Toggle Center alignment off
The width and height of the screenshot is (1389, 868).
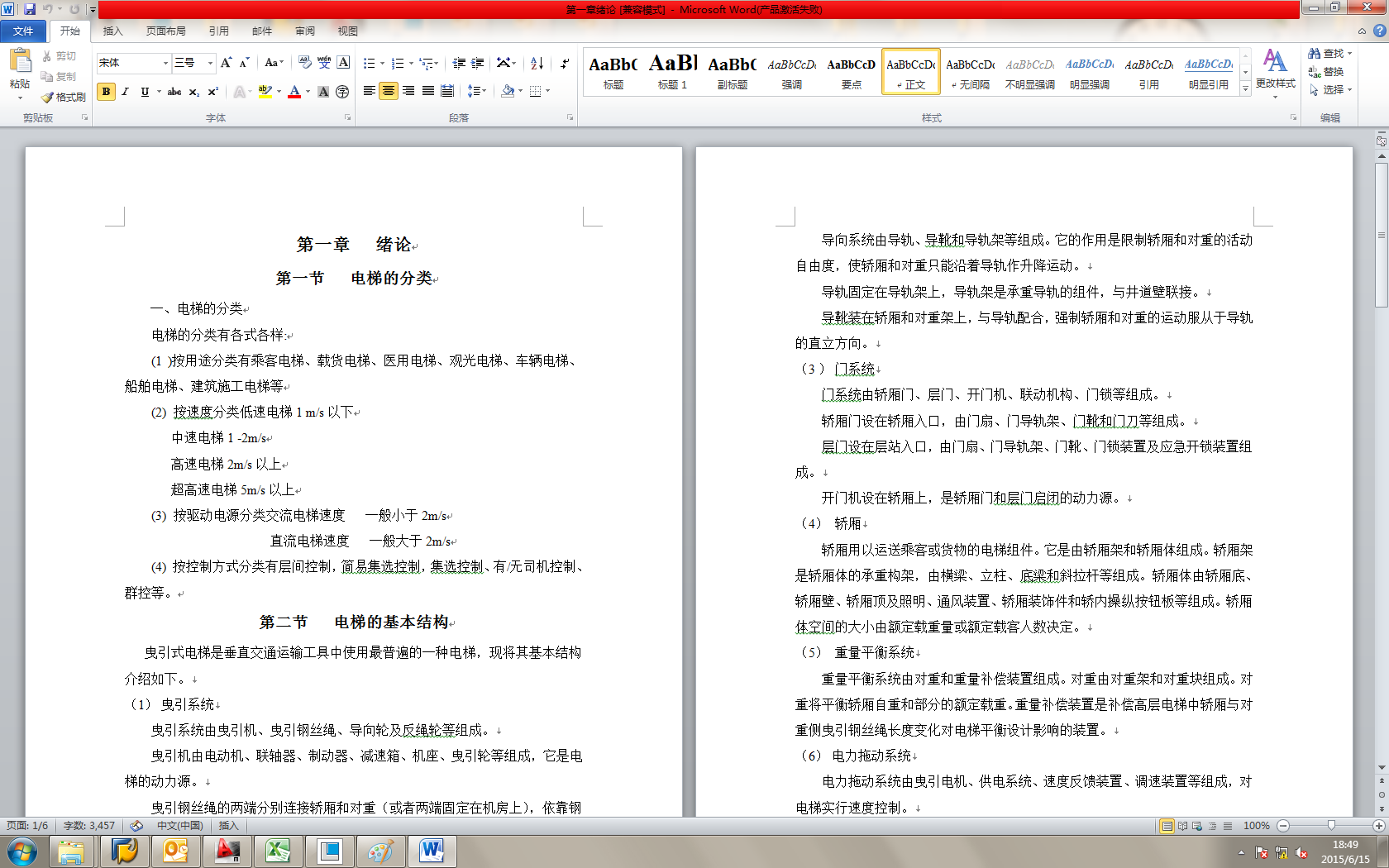389,91
